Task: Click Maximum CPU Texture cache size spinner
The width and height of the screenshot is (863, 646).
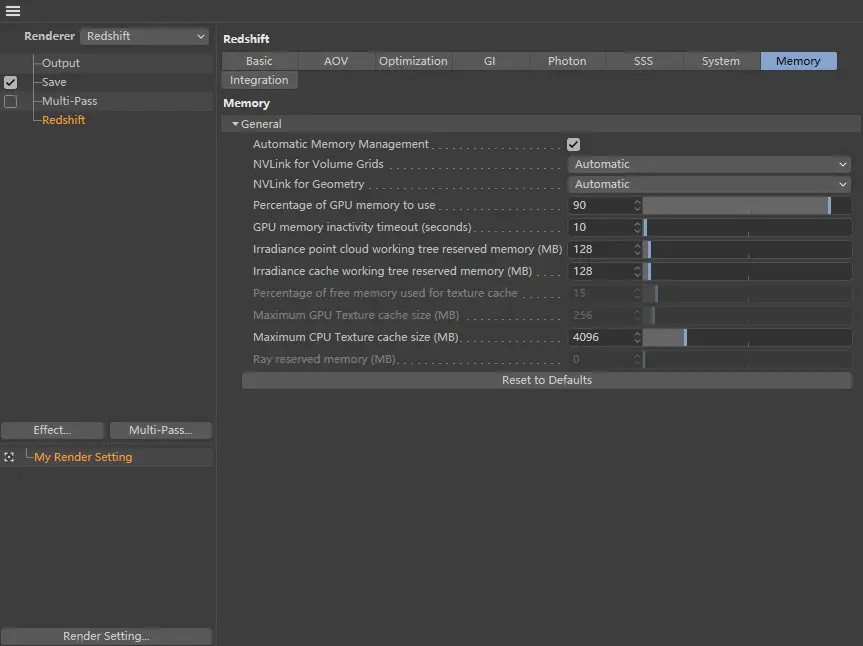Action: (x=637, y=337)
